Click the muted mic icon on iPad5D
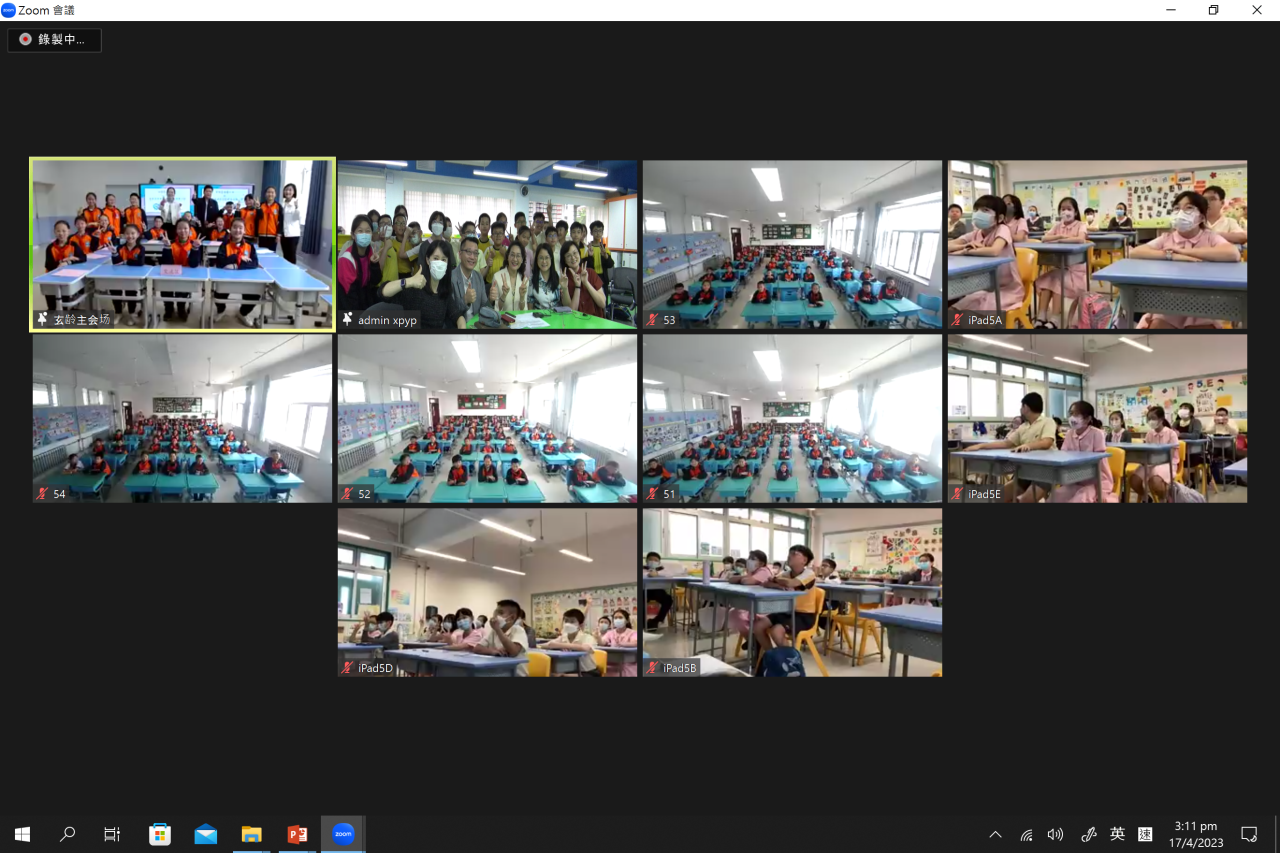Screen dimensions: 1280x853 pos(347,668)
